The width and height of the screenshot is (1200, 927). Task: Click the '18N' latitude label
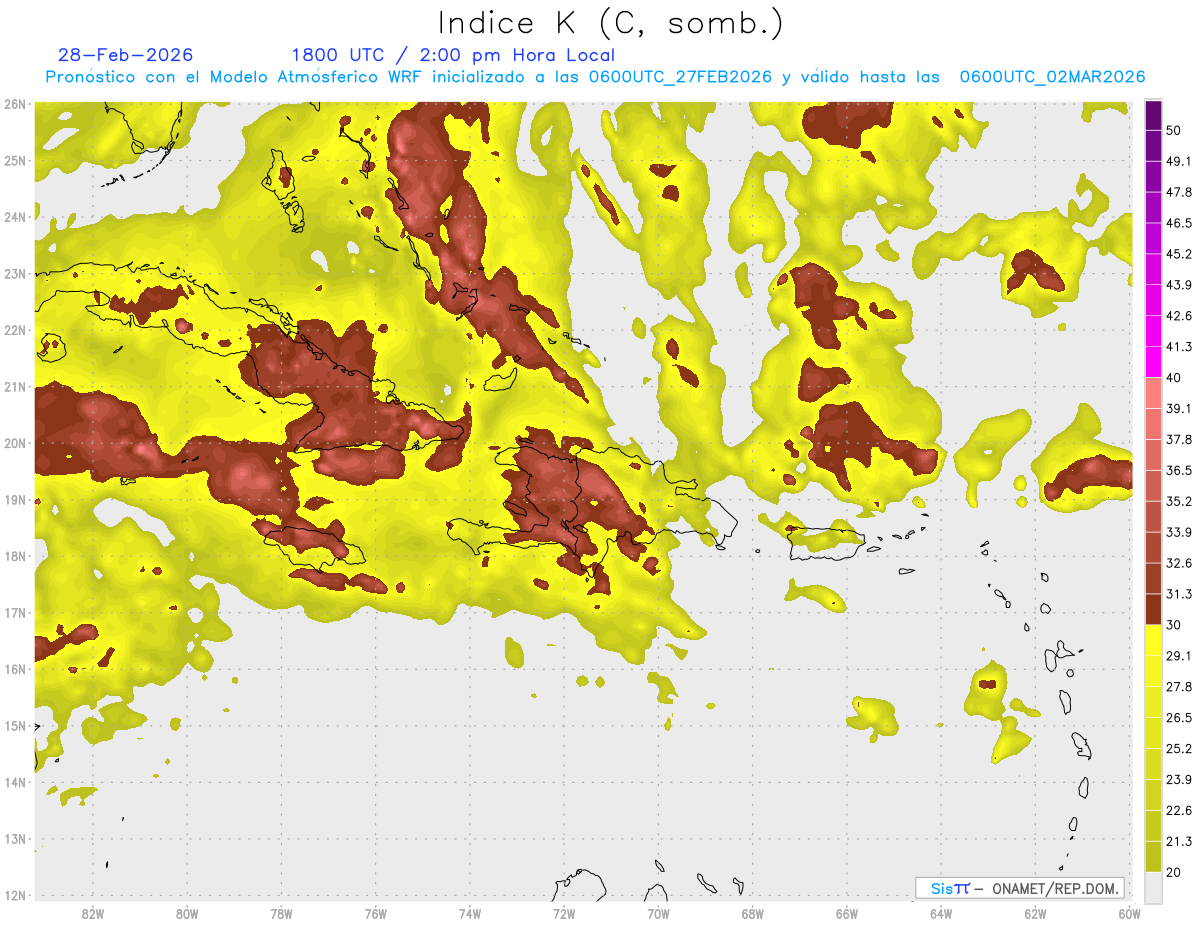15,556
